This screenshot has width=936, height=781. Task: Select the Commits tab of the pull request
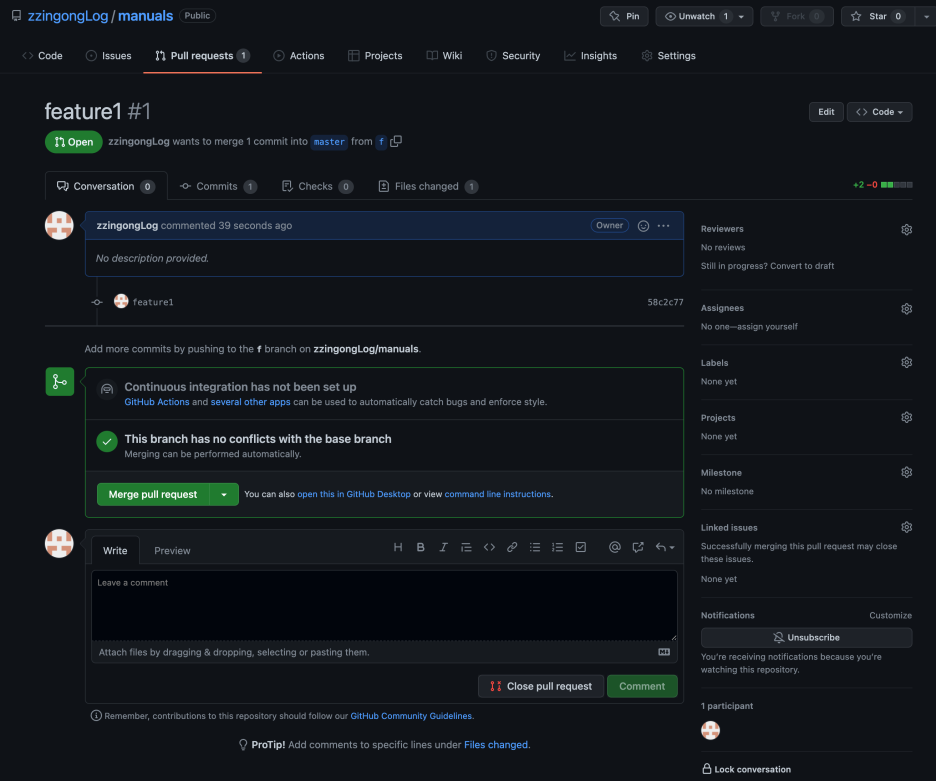pyautogui.click(x=218, y=186)
